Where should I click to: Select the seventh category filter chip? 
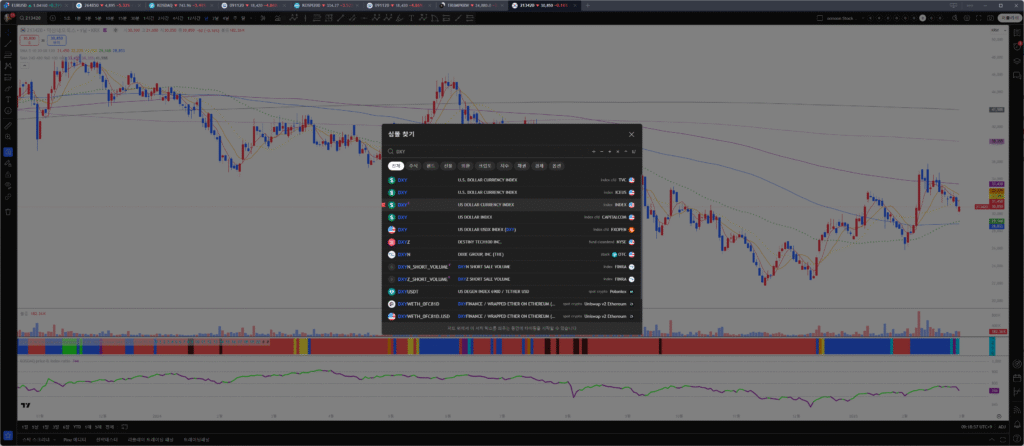[504, 166]
